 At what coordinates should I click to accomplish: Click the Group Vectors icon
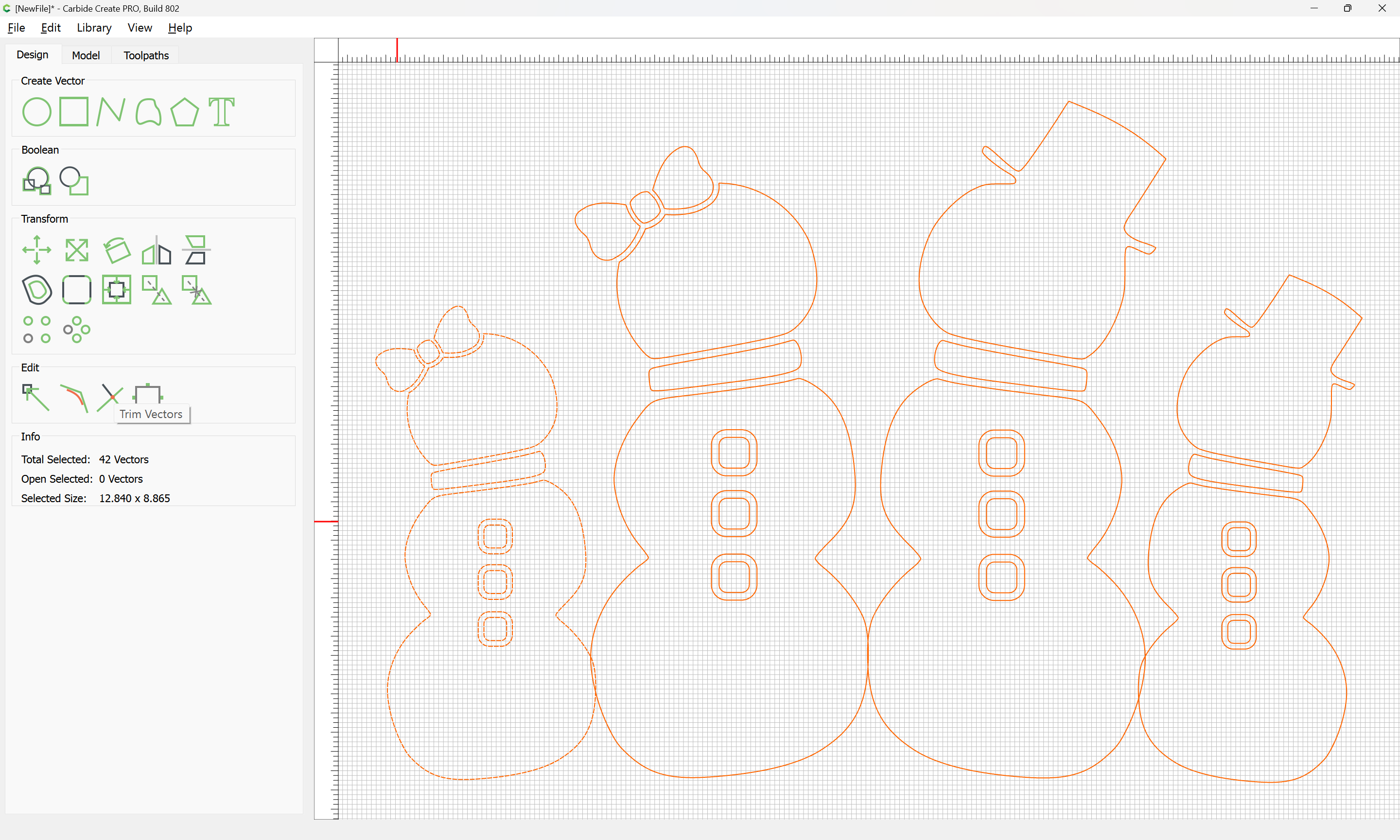[x=156, y=290]
